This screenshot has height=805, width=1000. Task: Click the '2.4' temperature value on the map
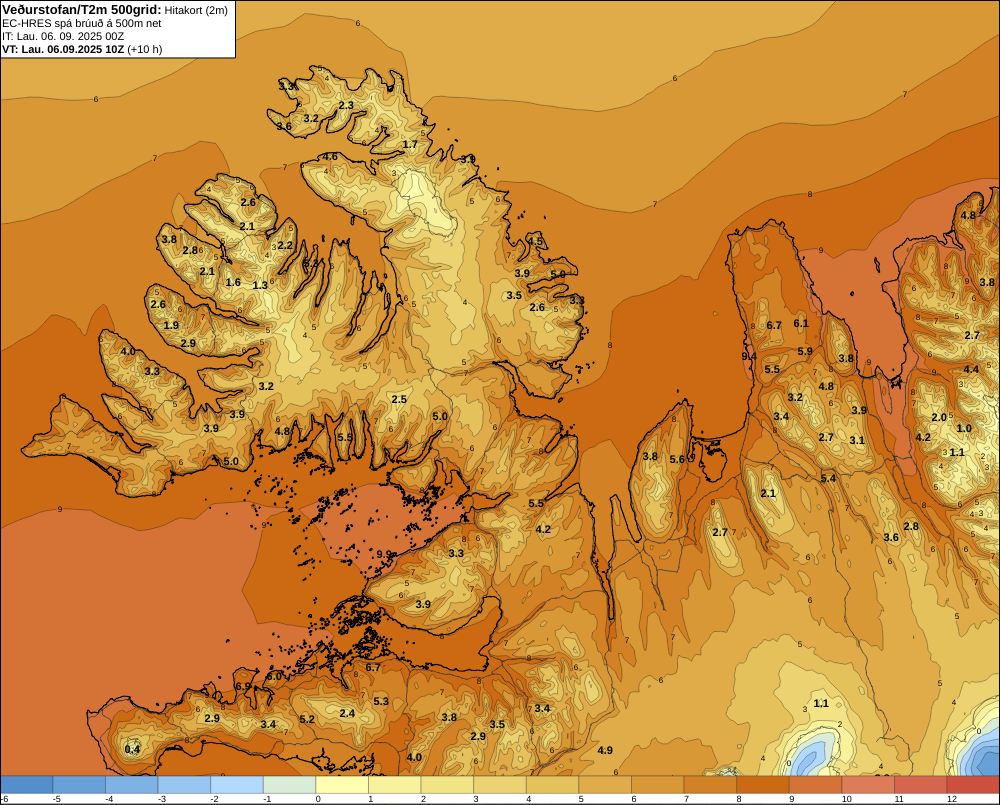point(347,713)
